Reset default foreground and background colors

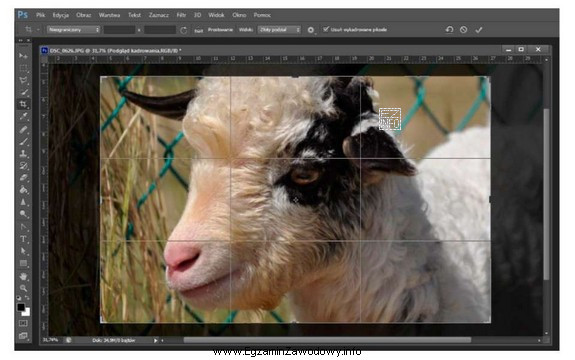pyautogui.click(x=19, y=298)
